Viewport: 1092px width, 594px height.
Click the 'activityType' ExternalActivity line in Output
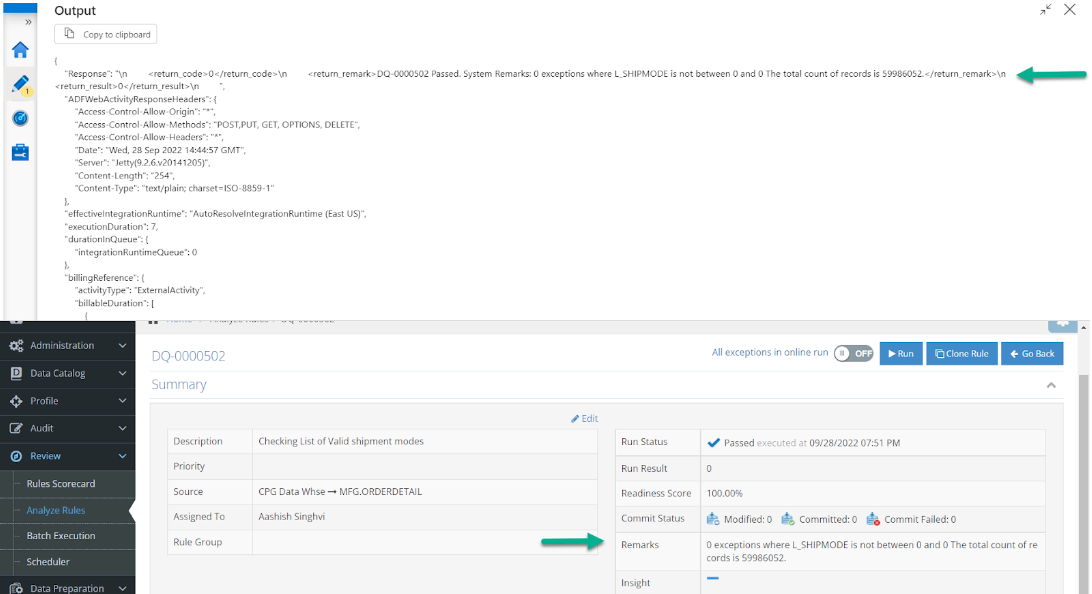[140, 290]
